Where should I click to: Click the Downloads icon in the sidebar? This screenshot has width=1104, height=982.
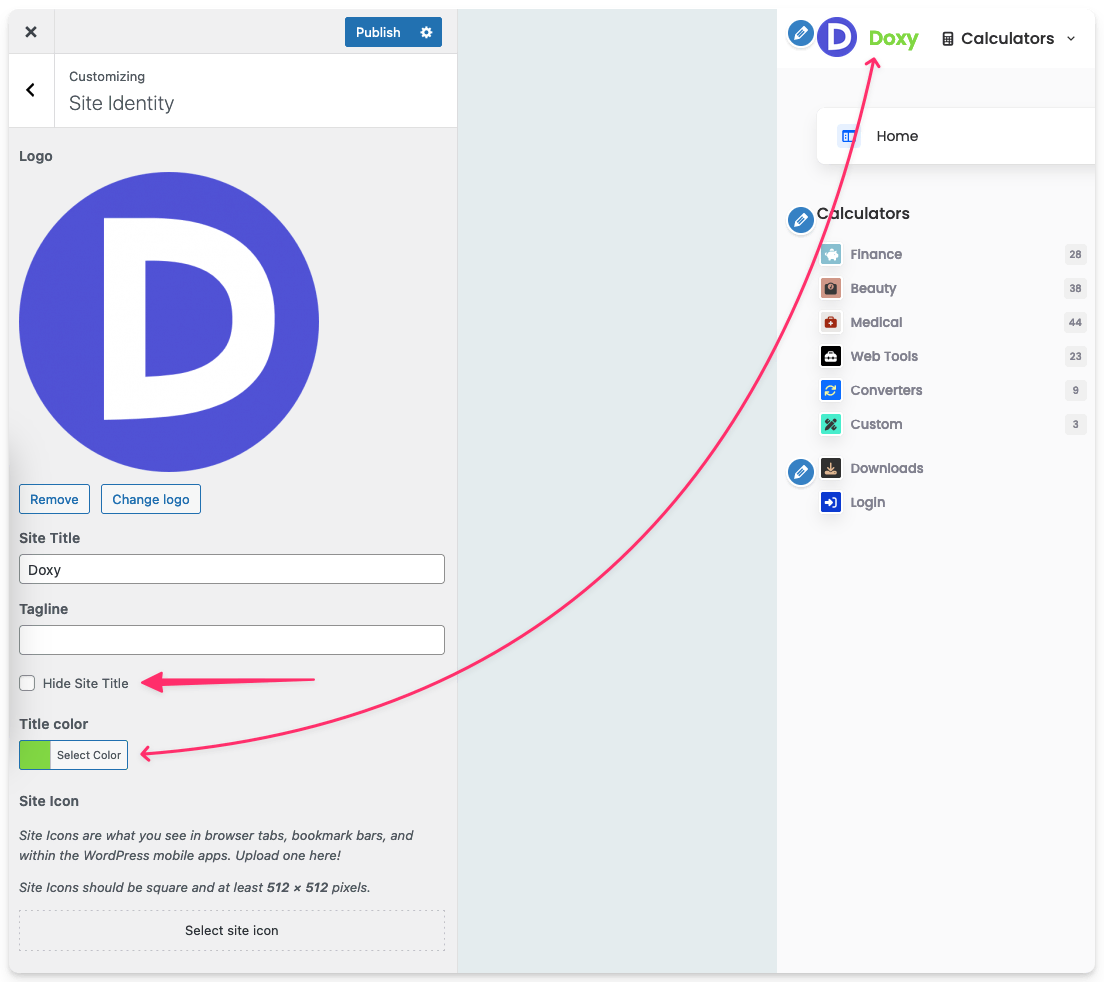(831, 468)
